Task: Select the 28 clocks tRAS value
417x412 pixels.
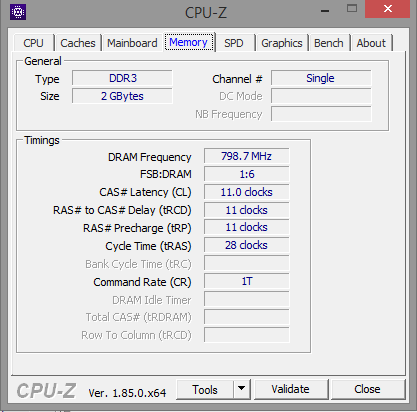Action: click(247, 245)
